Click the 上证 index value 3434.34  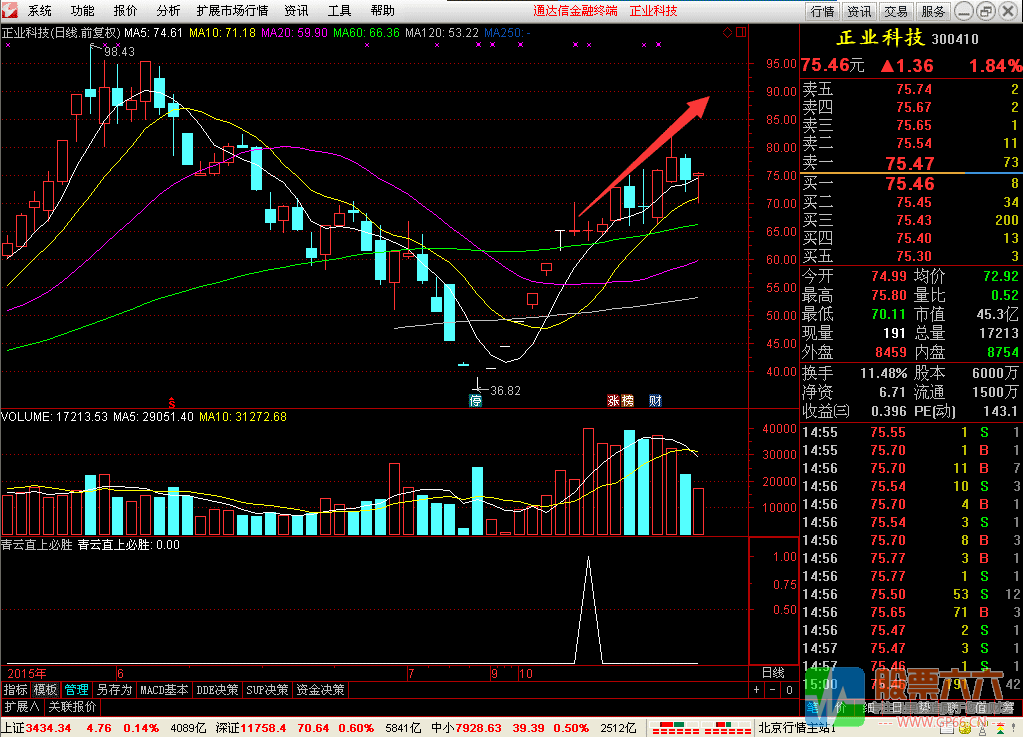[x=49, y=728]
